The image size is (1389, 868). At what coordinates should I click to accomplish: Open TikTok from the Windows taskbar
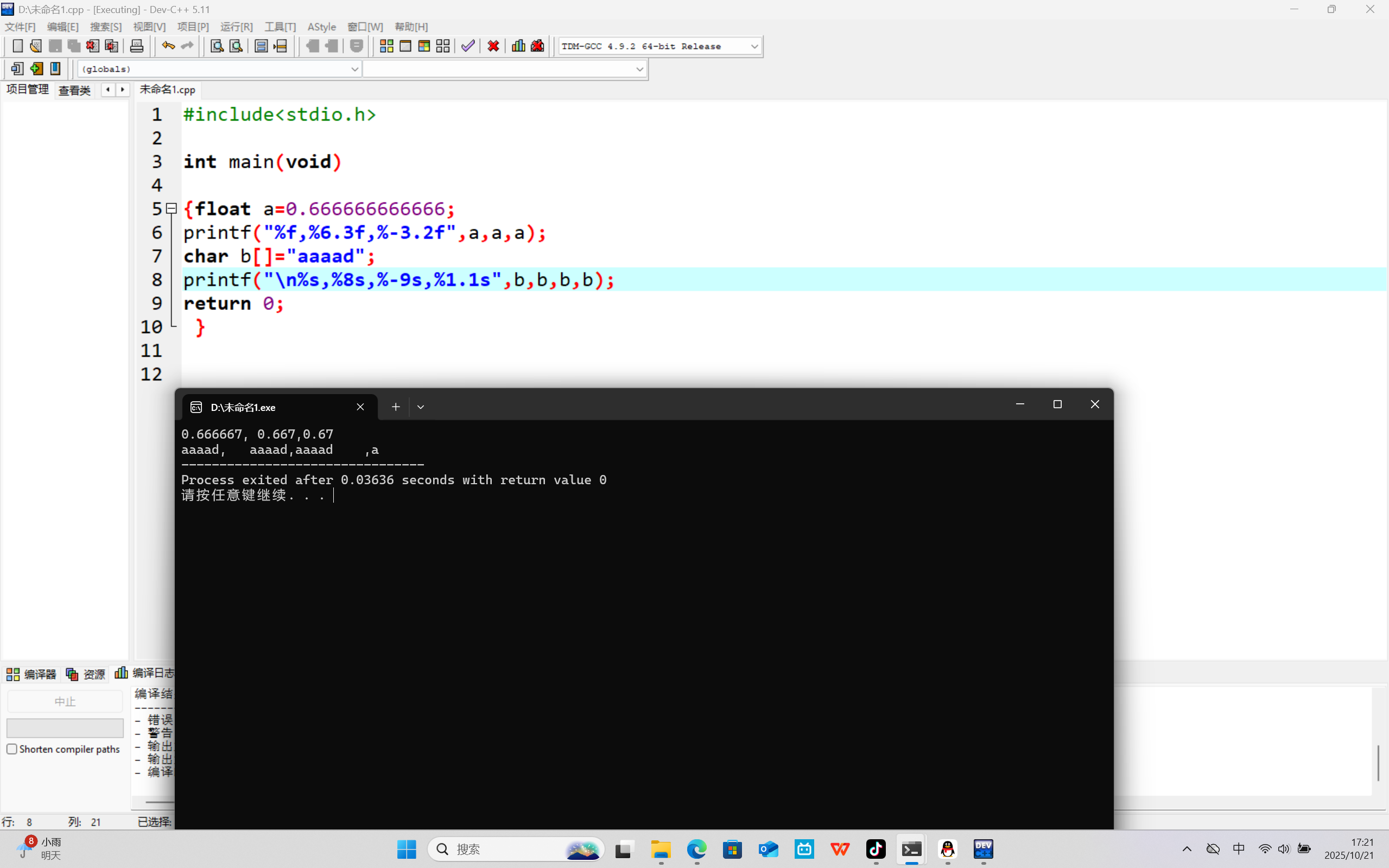(x=876, y=849)
